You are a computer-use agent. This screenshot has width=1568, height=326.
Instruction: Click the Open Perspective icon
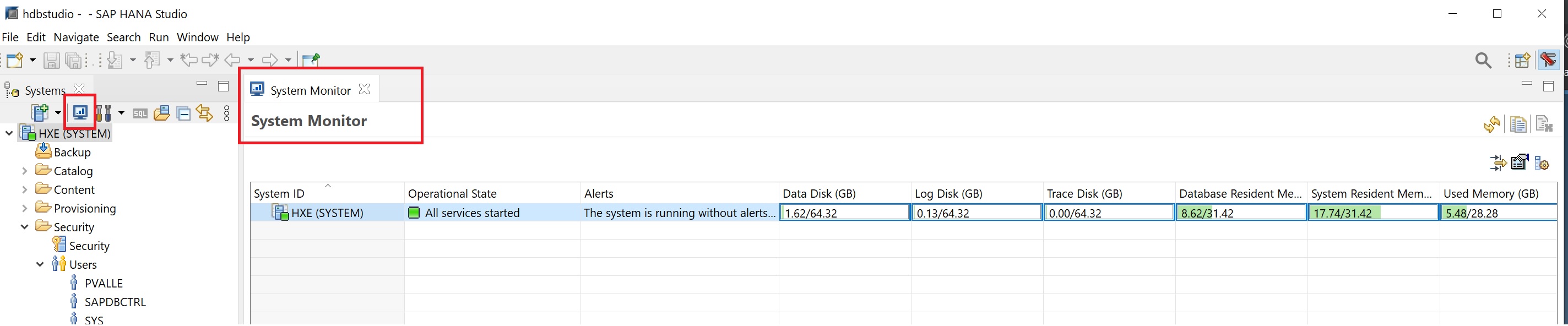[1522, 60]
